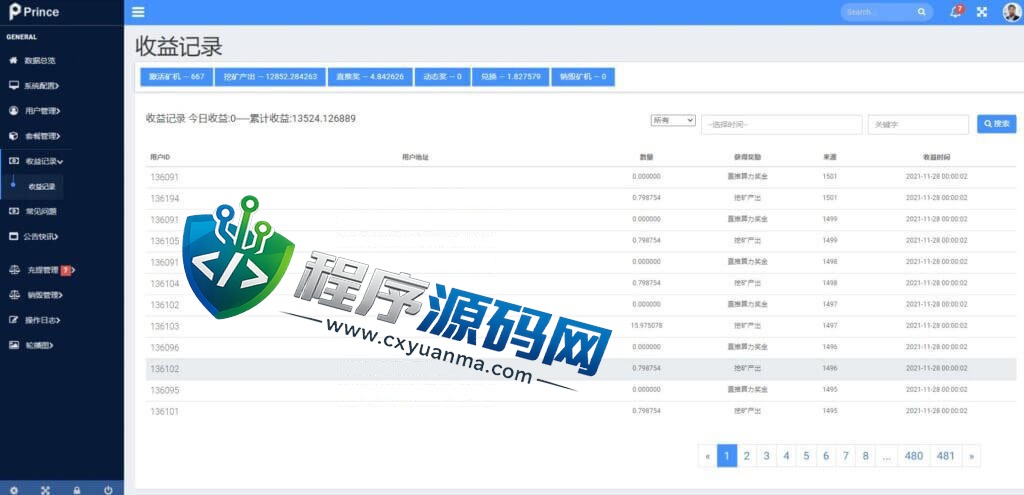Go to next page with » arrow
This screenshot has width=1024, height=495.
(971, 456)
